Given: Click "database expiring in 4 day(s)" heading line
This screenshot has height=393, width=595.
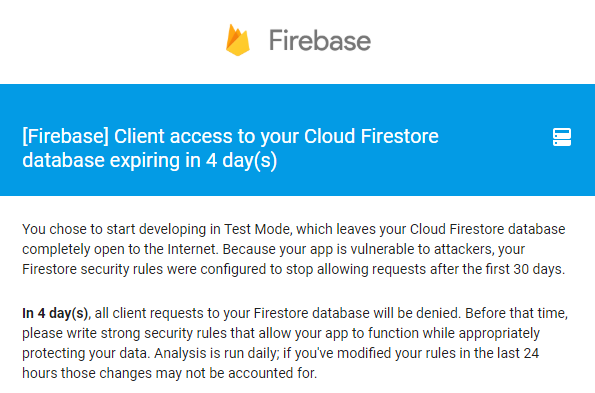Looking at the screenshot, I should tap(150, 160).
